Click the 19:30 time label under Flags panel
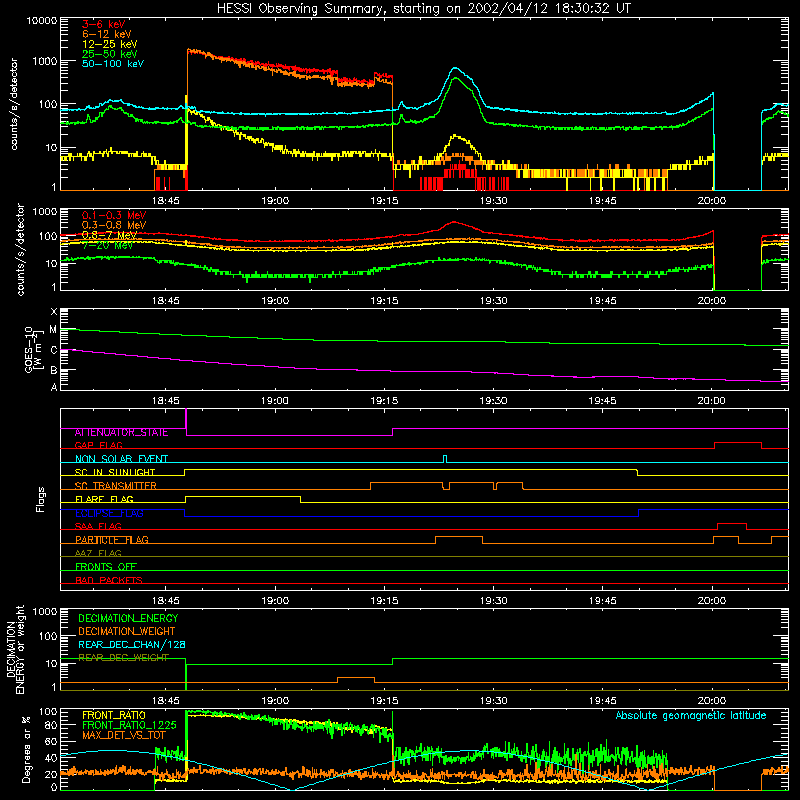 coord(493,601)
